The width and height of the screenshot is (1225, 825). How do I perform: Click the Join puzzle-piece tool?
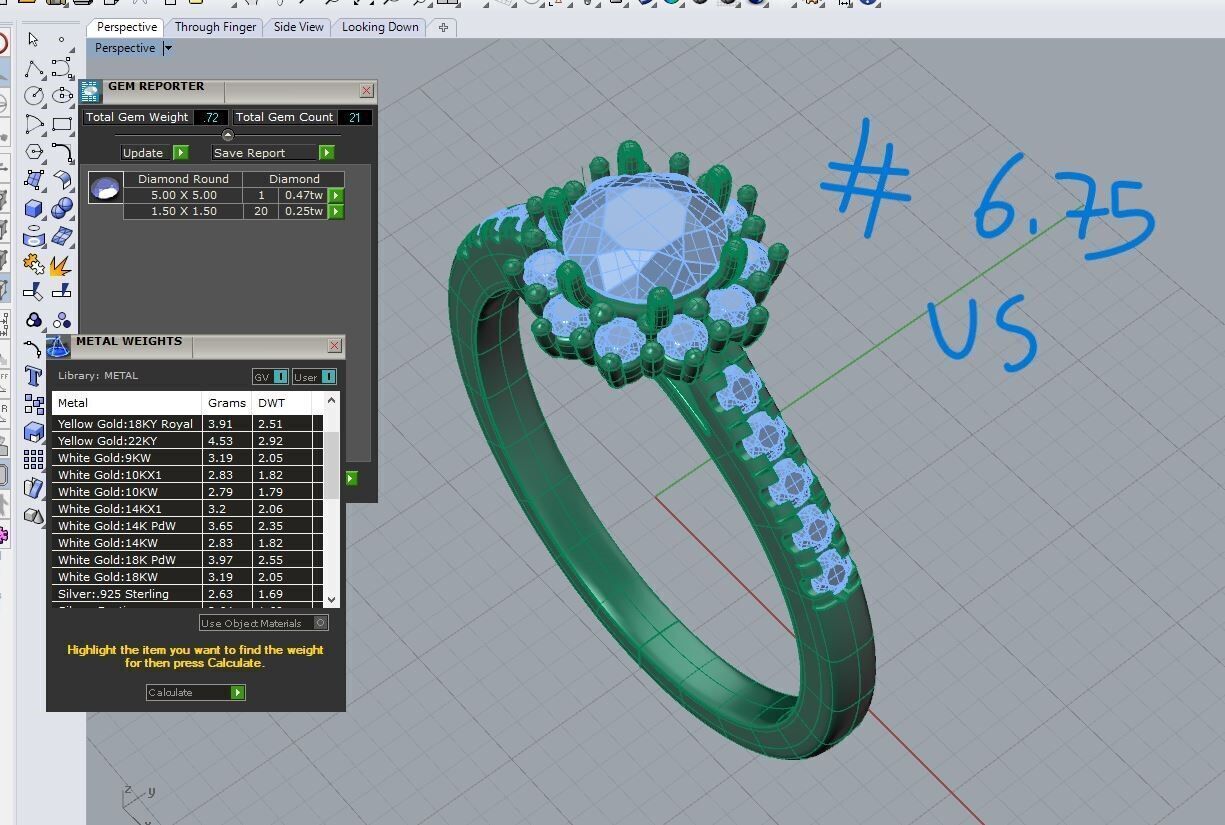coord(34,265)
